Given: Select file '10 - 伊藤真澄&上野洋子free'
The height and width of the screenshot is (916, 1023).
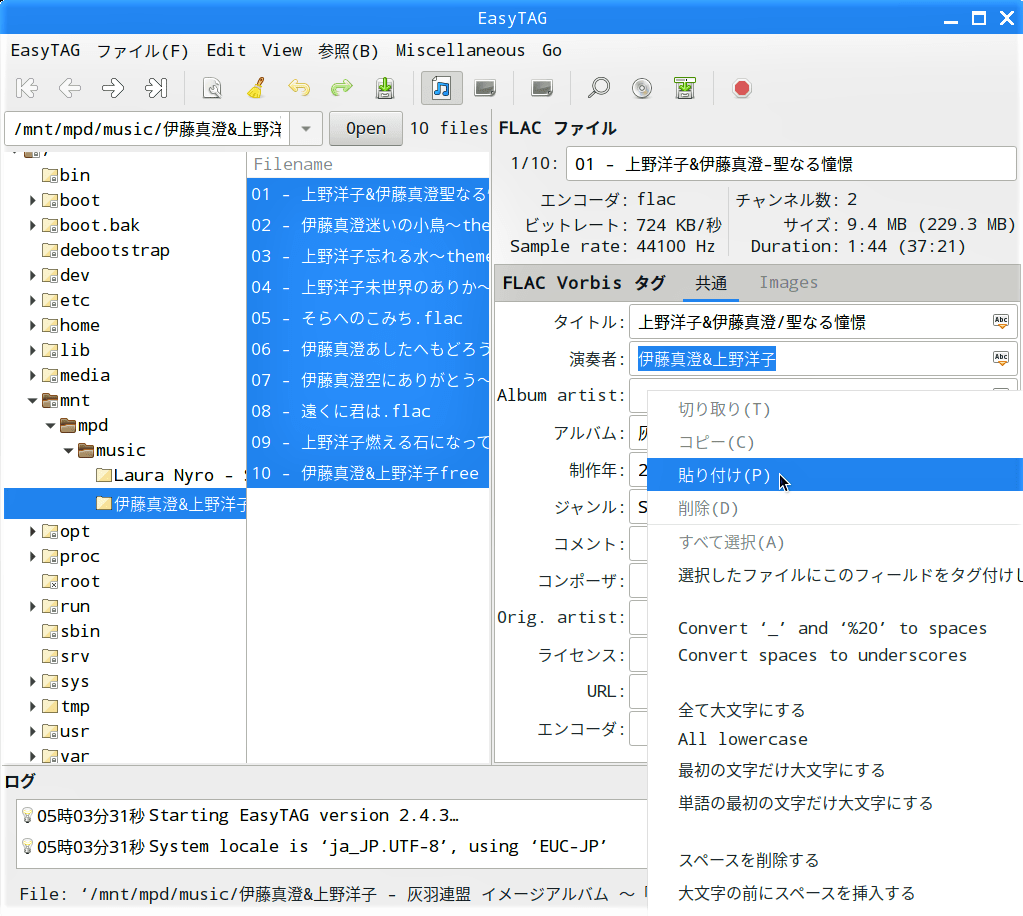Looking at the screenshot, I should pyautogui.click(x=368, y=473).
